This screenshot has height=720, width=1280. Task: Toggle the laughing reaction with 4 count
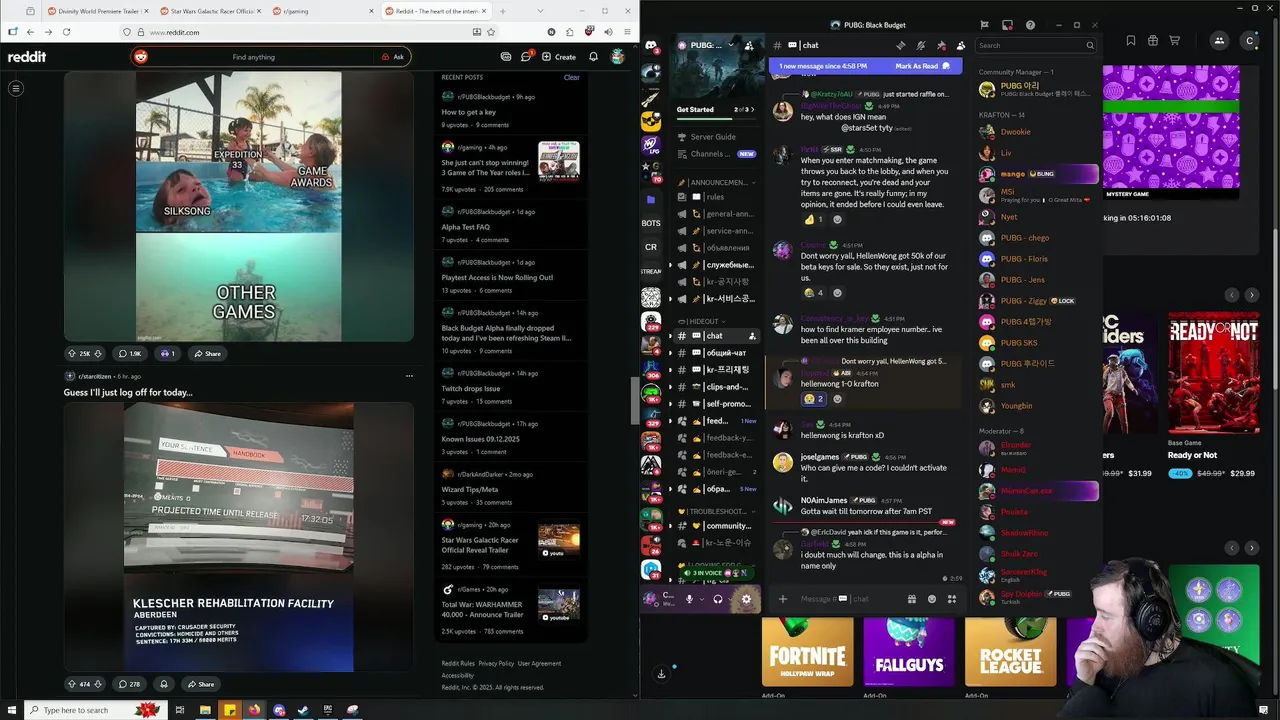813,293
